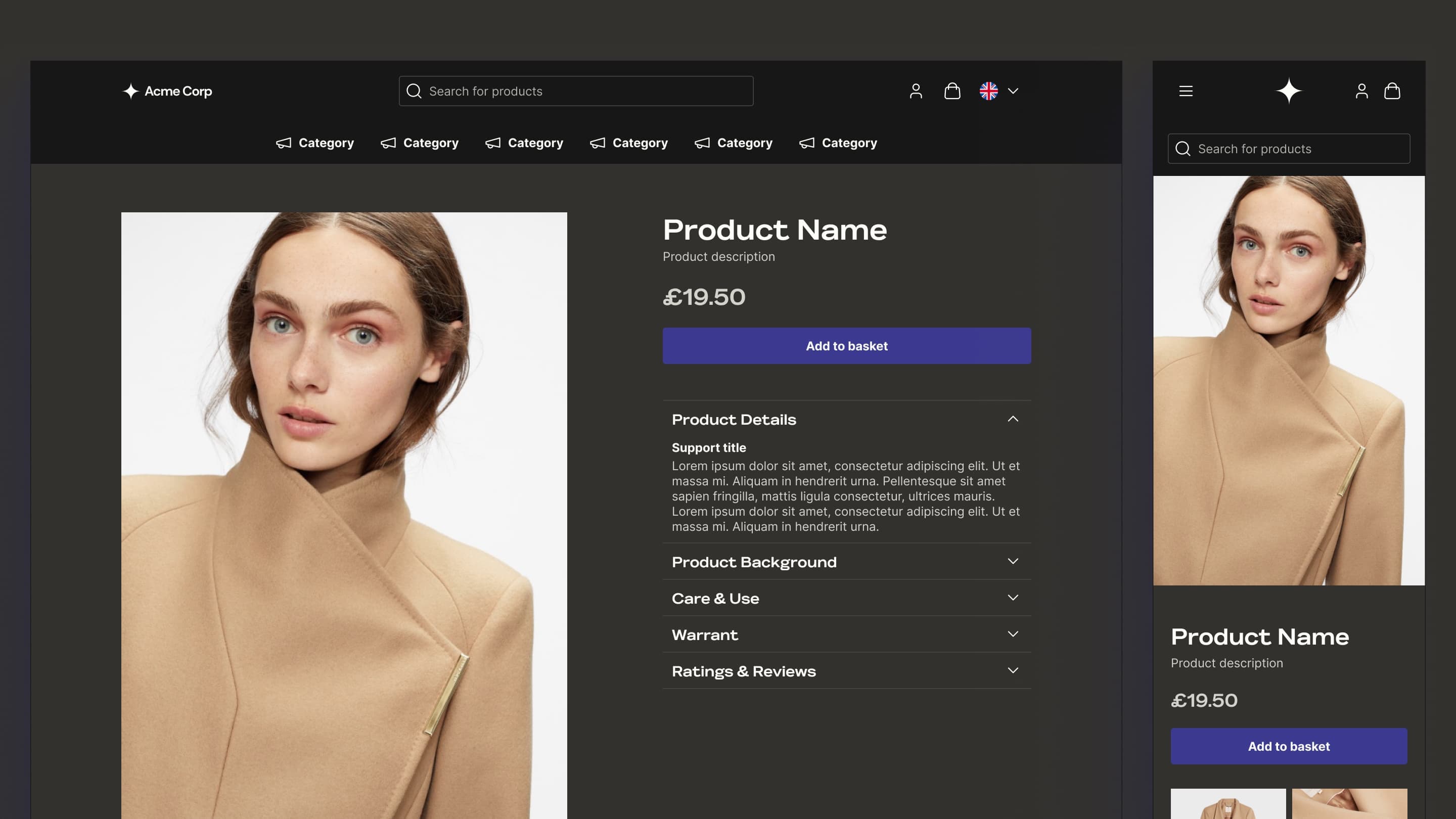
Task: Open the user account icon in desktop header
Action: coord(916,91)
